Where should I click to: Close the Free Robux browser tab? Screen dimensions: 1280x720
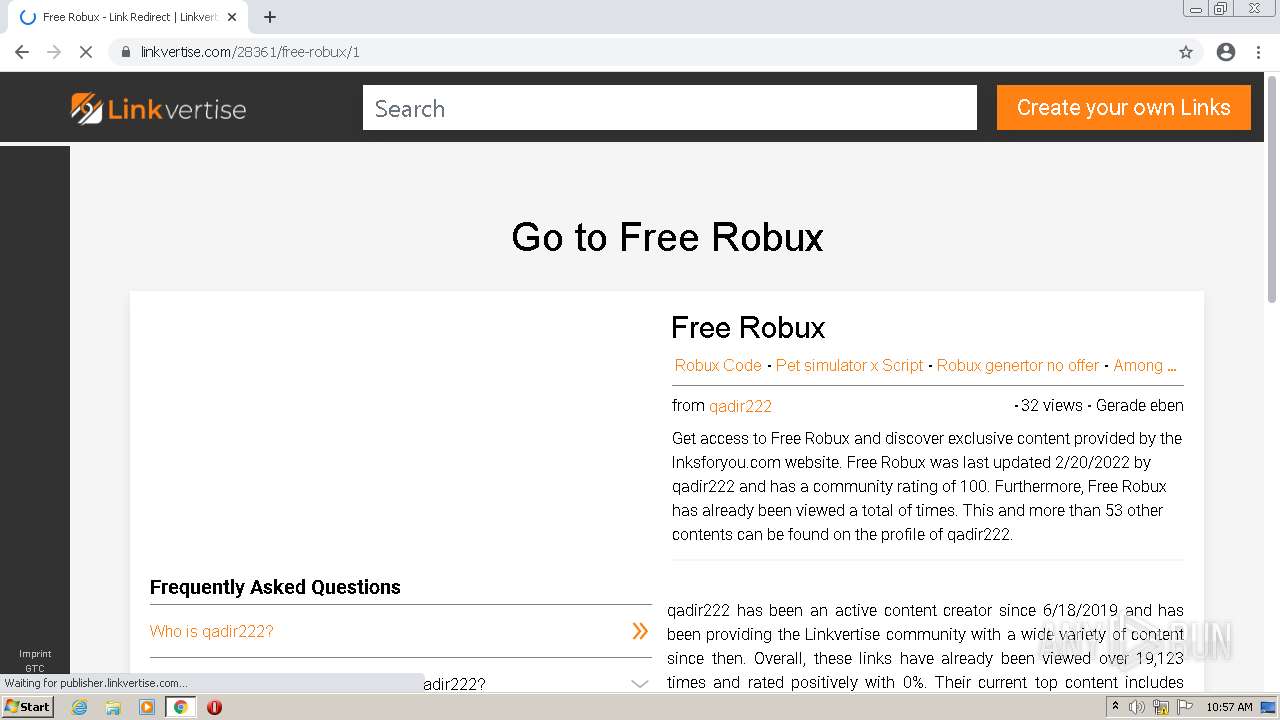[232, 17]
